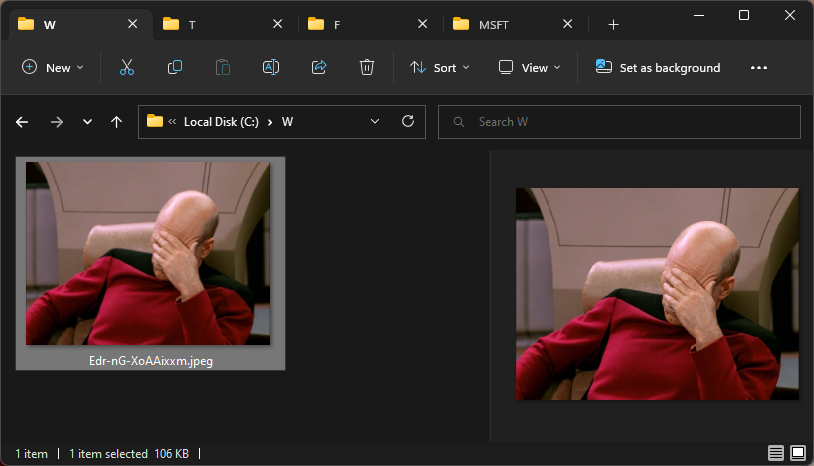The width and height of the screenshot is (814, 466).
Task: Click '1 item selected 106 KB' status
Action: [129, 454]
